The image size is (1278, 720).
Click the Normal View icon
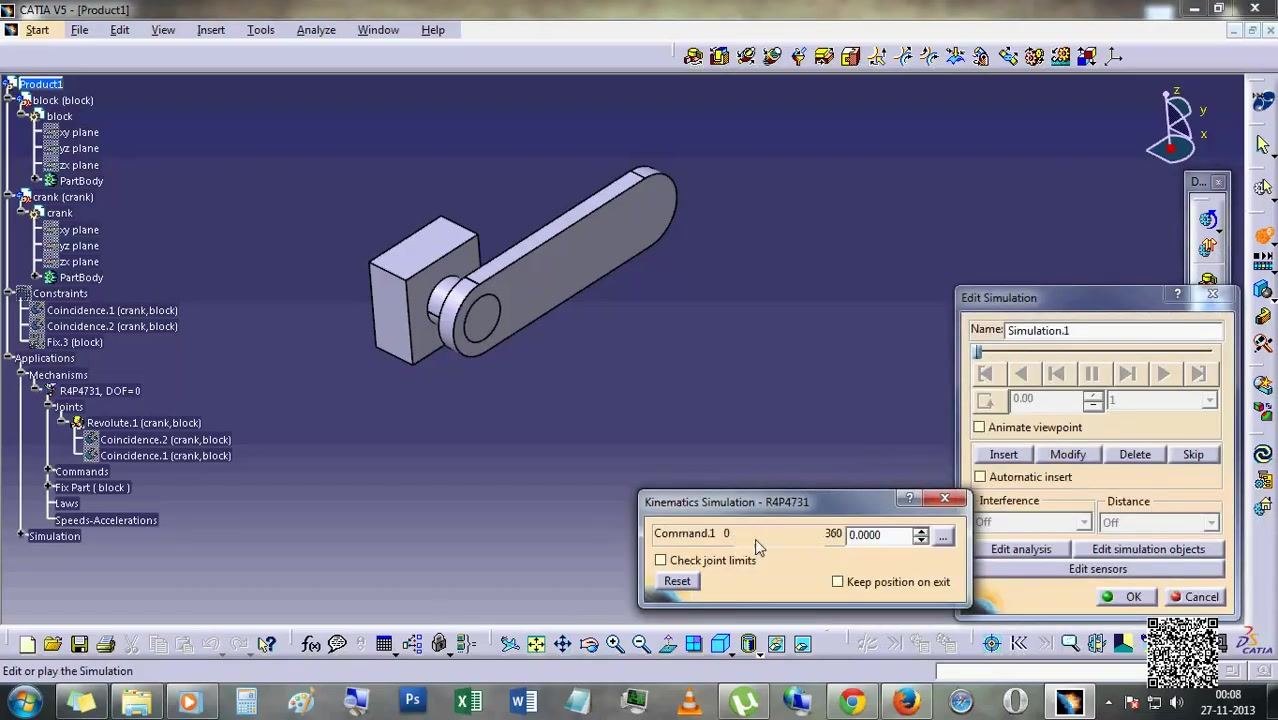tap(667, 644)
